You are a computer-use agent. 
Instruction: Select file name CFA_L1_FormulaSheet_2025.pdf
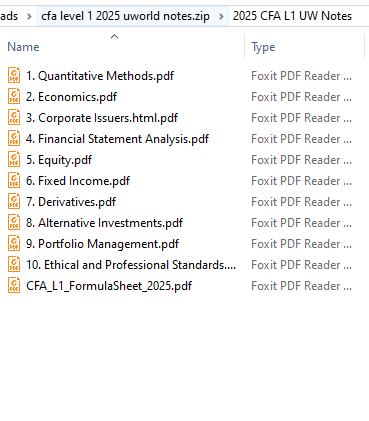click(x=109, y=286)
